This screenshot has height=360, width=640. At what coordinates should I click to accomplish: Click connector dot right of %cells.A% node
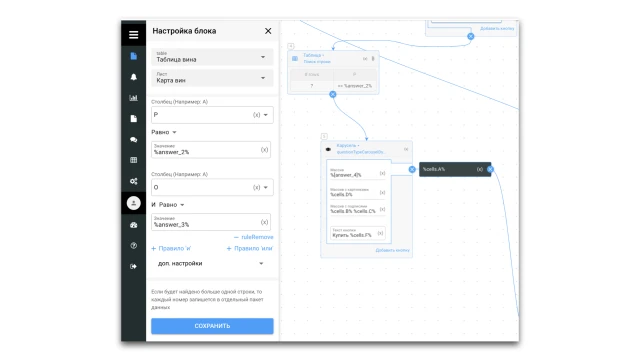tap(490, 169)
